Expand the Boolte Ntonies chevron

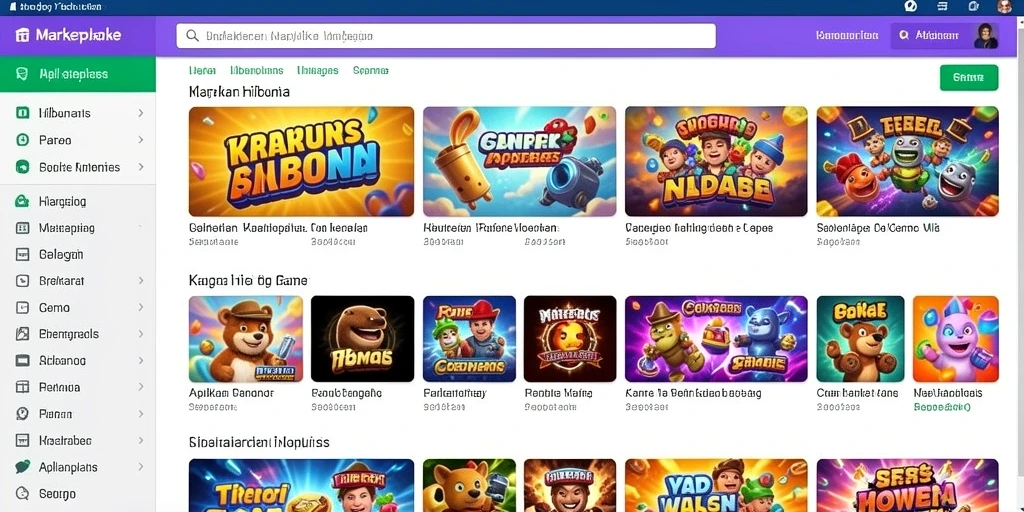(141, 167)
